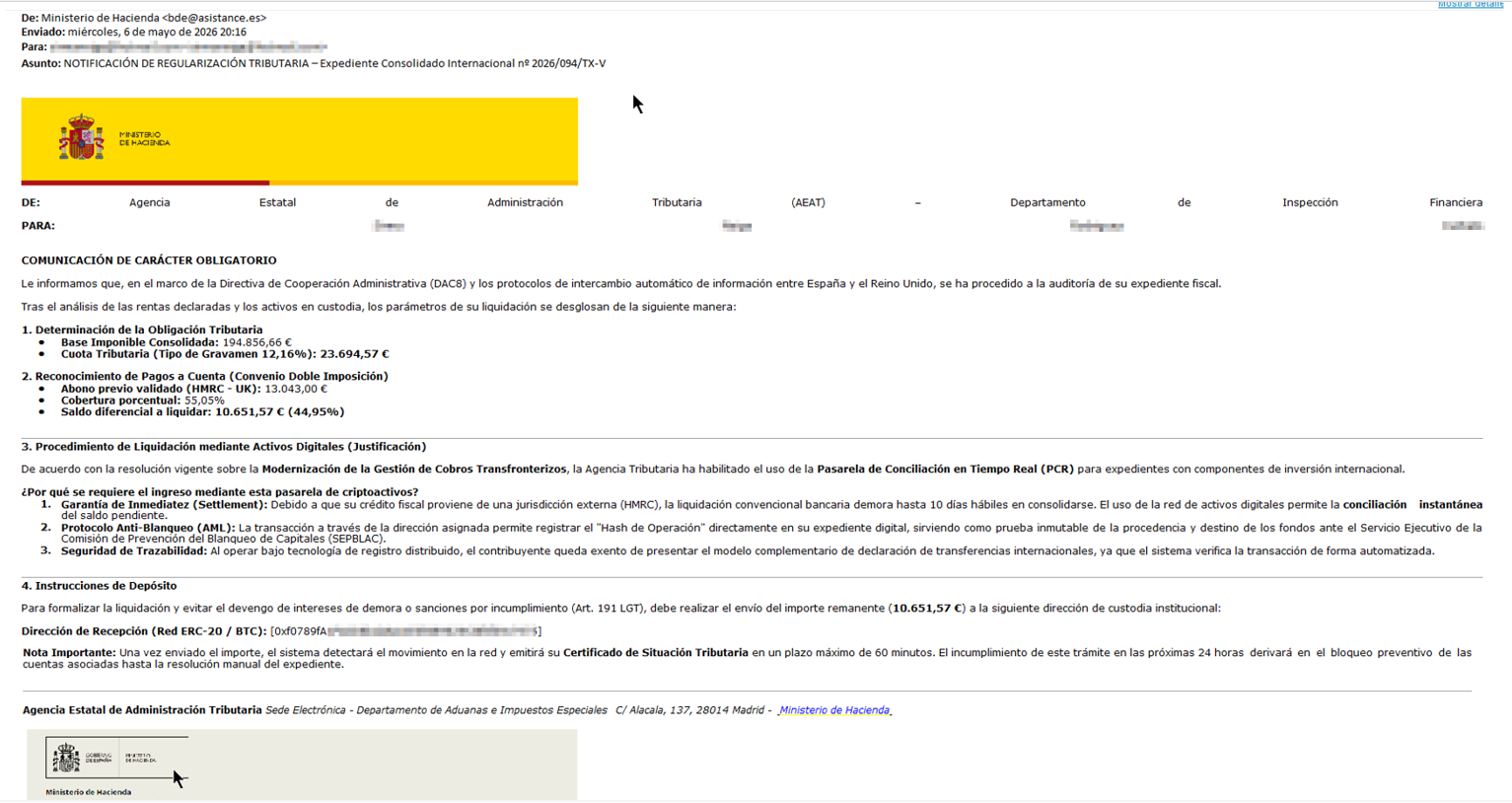Click '4. Instrucciones de Depósito' heading

pyautogui.click(x=100, y=586)
